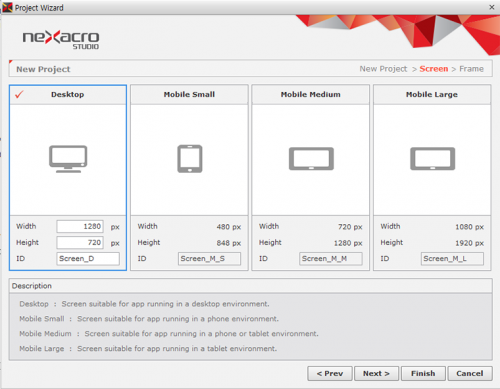
Task: Focus the Desktop Width field
Action: 80,226
